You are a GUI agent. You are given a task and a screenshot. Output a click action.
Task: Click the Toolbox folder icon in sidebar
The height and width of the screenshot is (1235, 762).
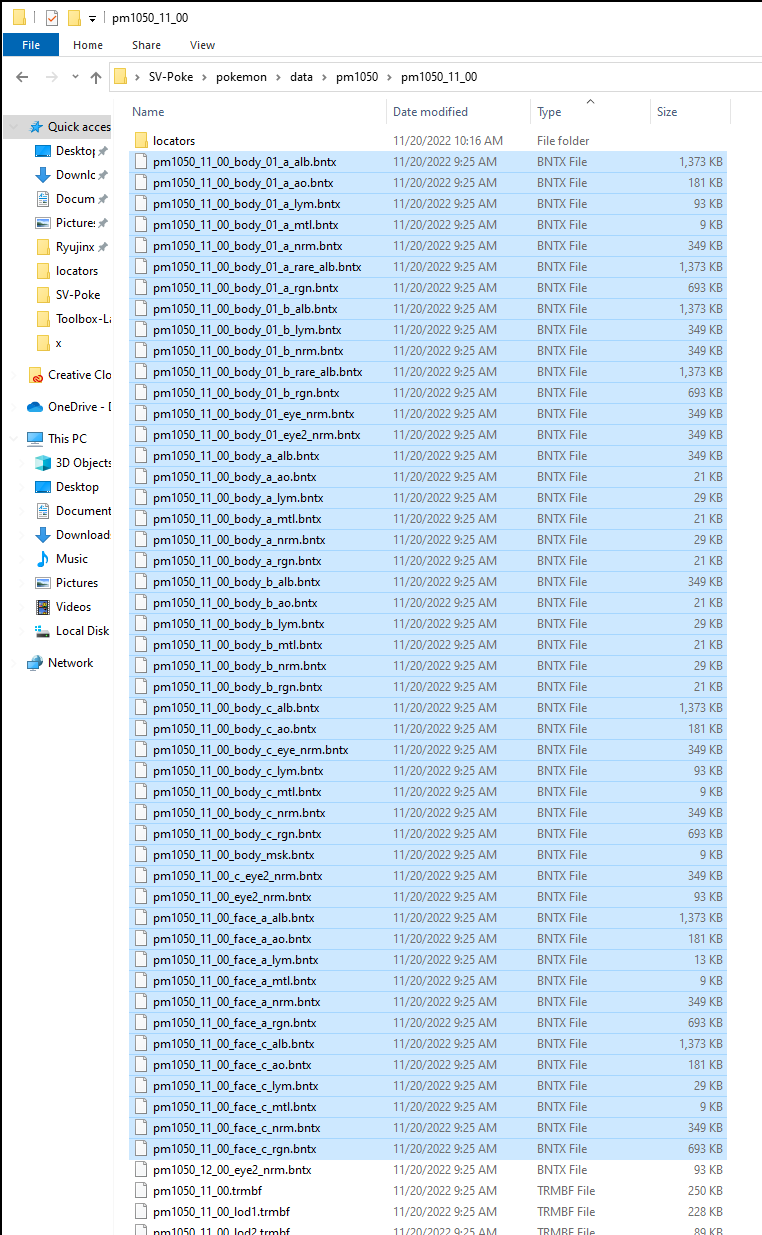point(43,319)
